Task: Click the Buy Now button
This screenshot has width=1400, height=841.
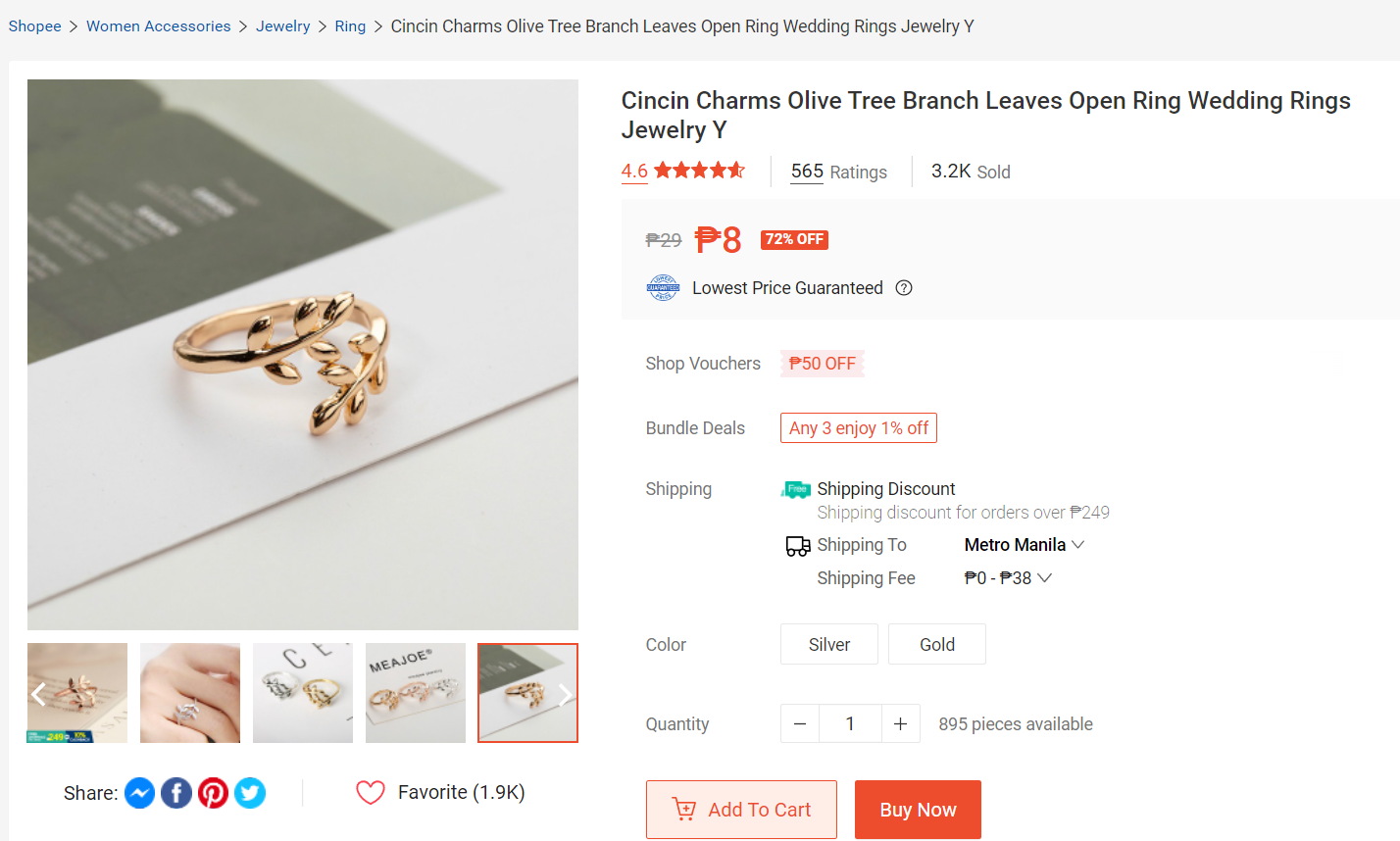Action: pos(918,810)
